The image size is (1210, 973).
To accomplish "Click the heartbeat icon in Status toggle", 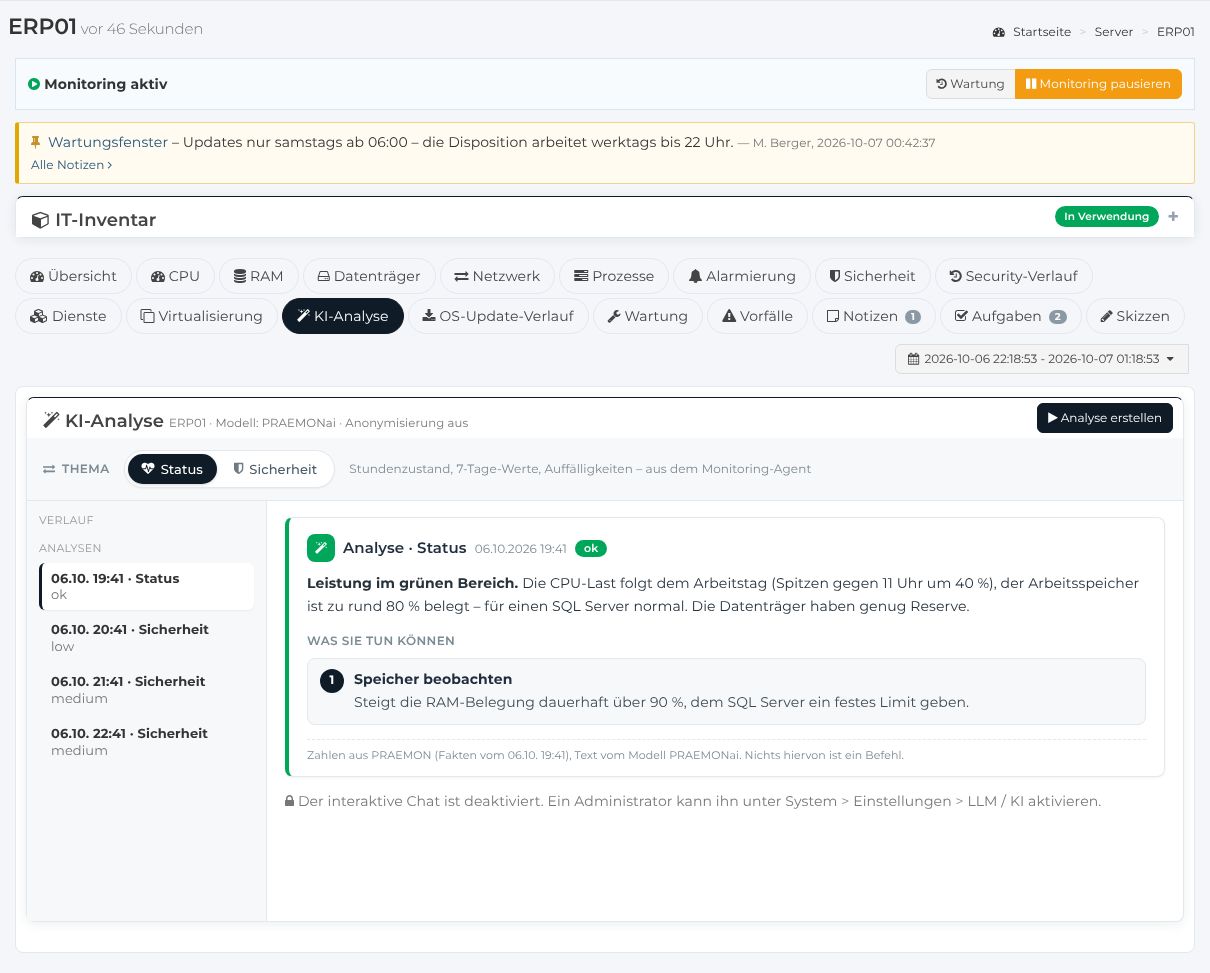I will [x=149, y=469].
